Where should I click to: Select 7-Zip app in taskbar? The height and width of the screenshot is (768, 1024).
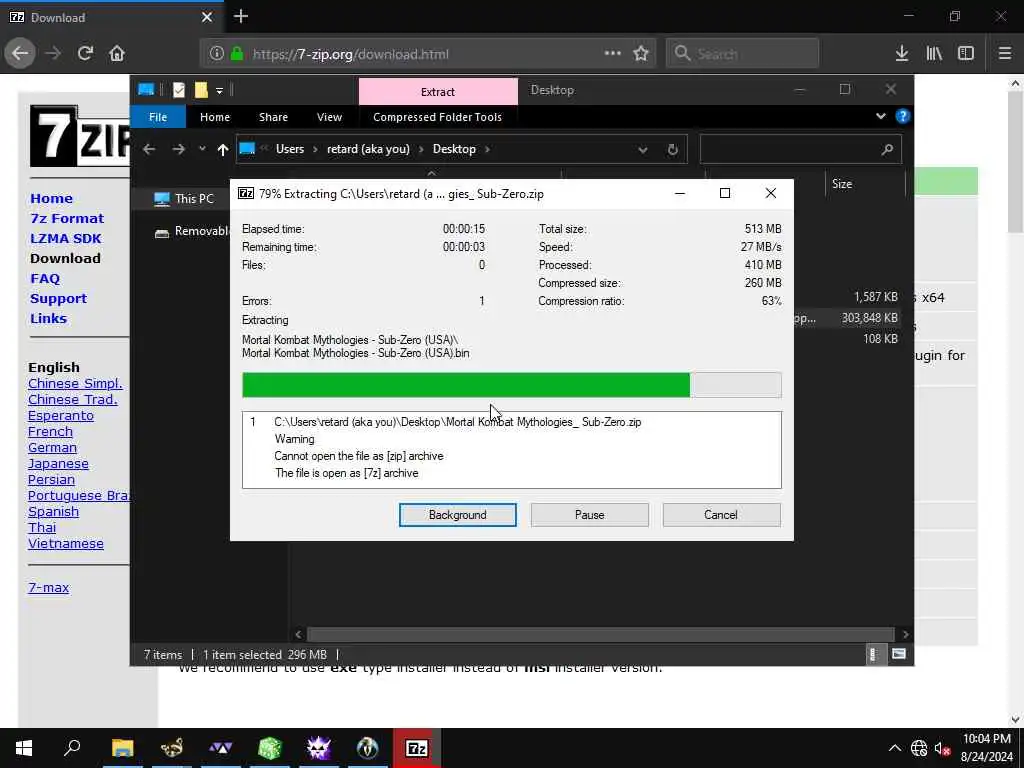click(417, 748)
